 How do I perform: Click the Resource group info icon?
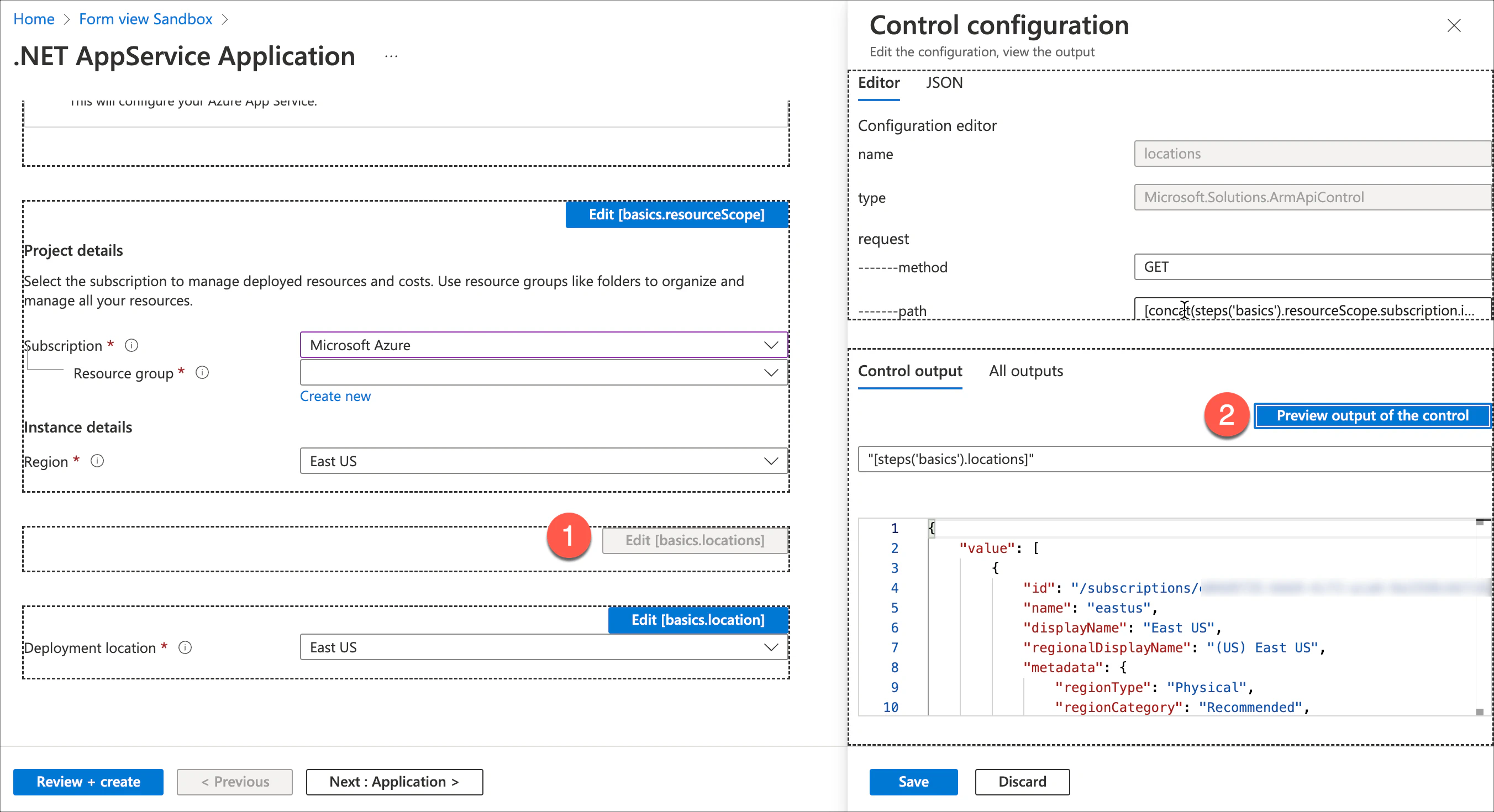[202, 373]
